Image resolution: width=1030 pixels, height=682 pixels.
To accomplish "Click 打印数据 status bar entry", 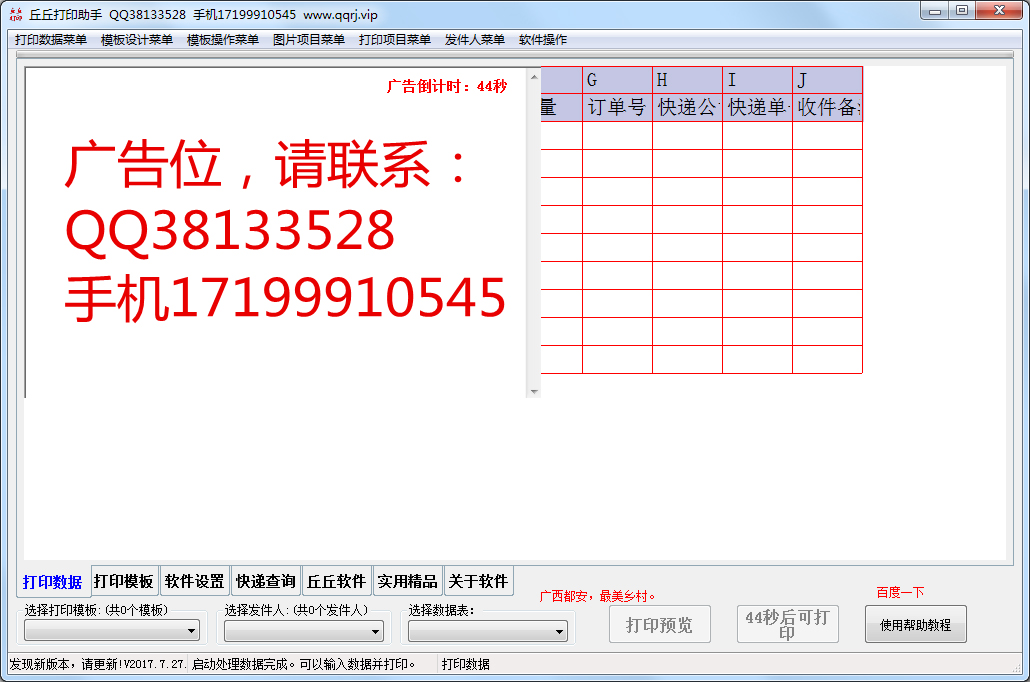I will [x=465, y=664].
